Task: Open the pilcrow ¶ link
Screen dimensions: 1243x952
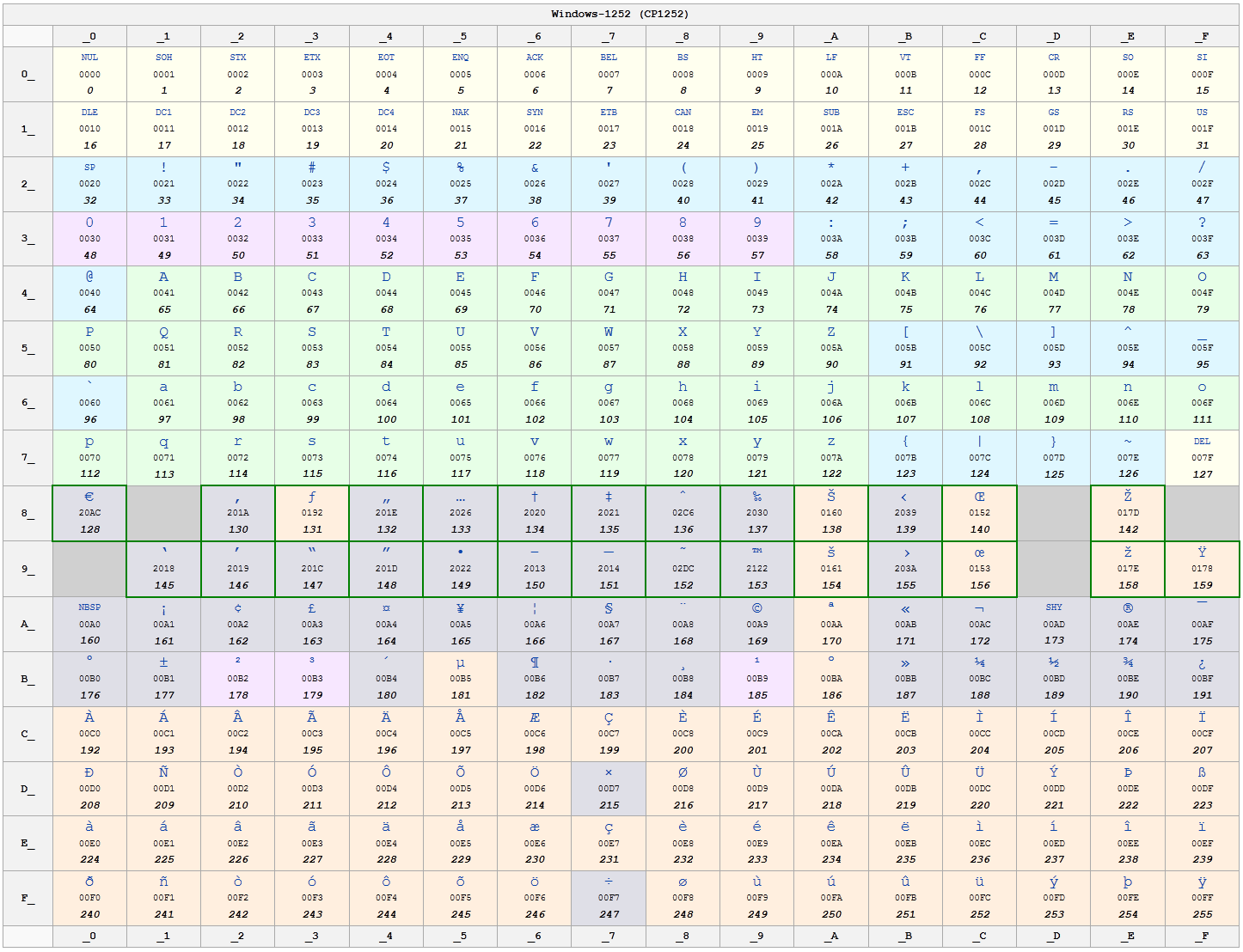Action: tap(535, 662)
